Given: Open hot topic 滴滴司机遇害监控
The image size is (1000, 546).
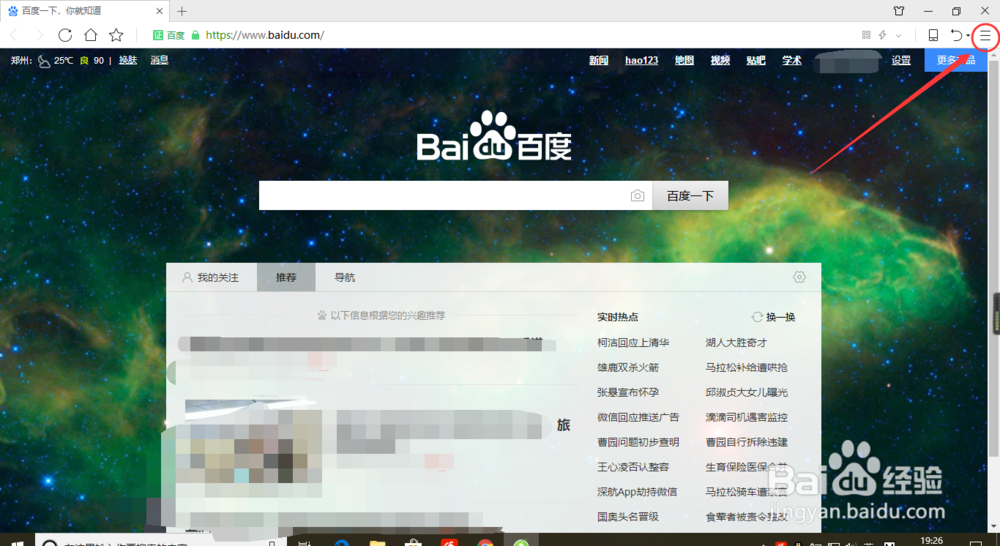Looking at the screenshot, I should [746, 417].
